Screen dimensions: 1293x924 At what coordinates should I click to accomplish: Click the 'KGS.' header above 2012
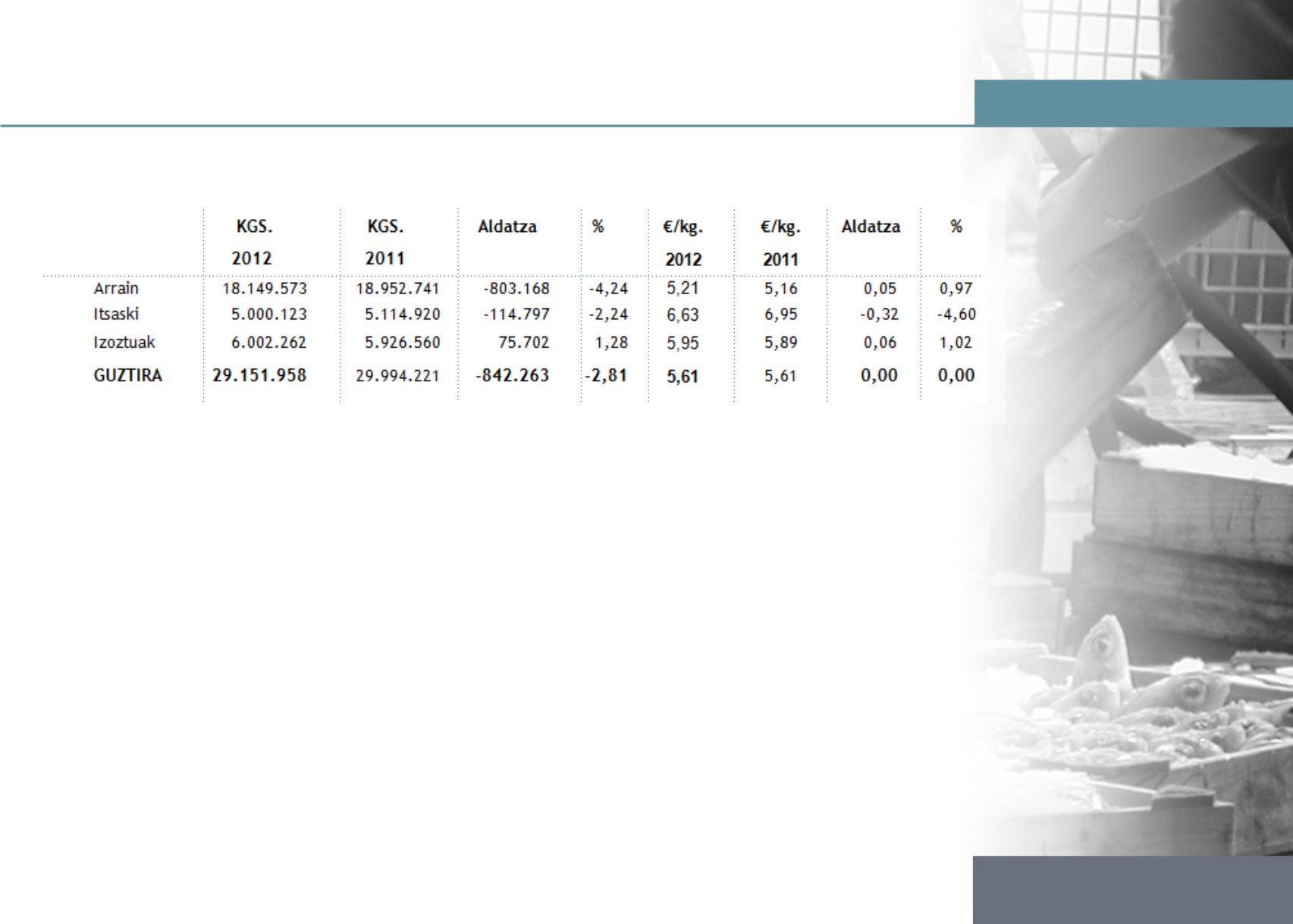pyautogui.click(x=254, y=227)
